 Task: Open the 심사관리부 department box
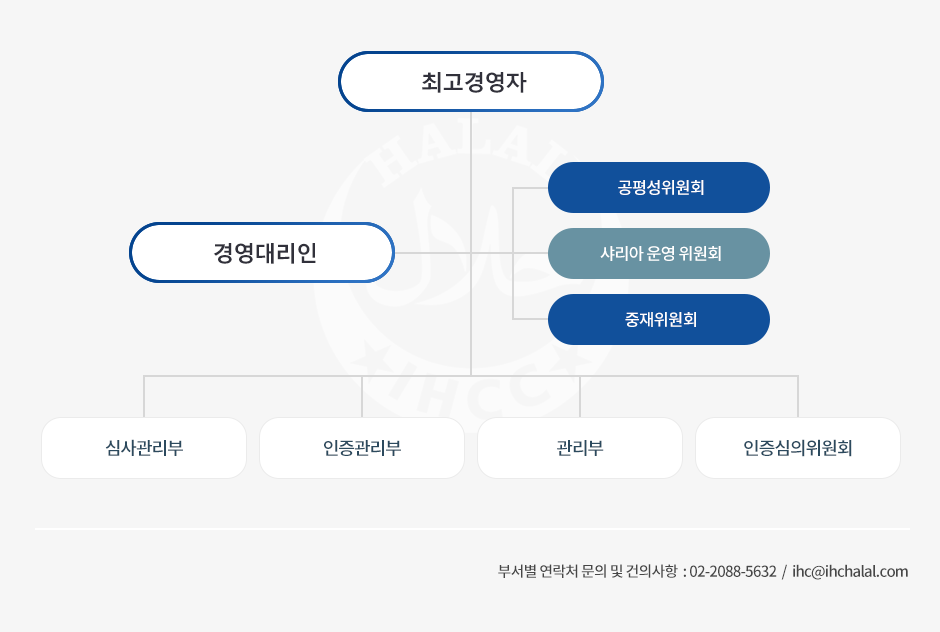click(144, 448)
